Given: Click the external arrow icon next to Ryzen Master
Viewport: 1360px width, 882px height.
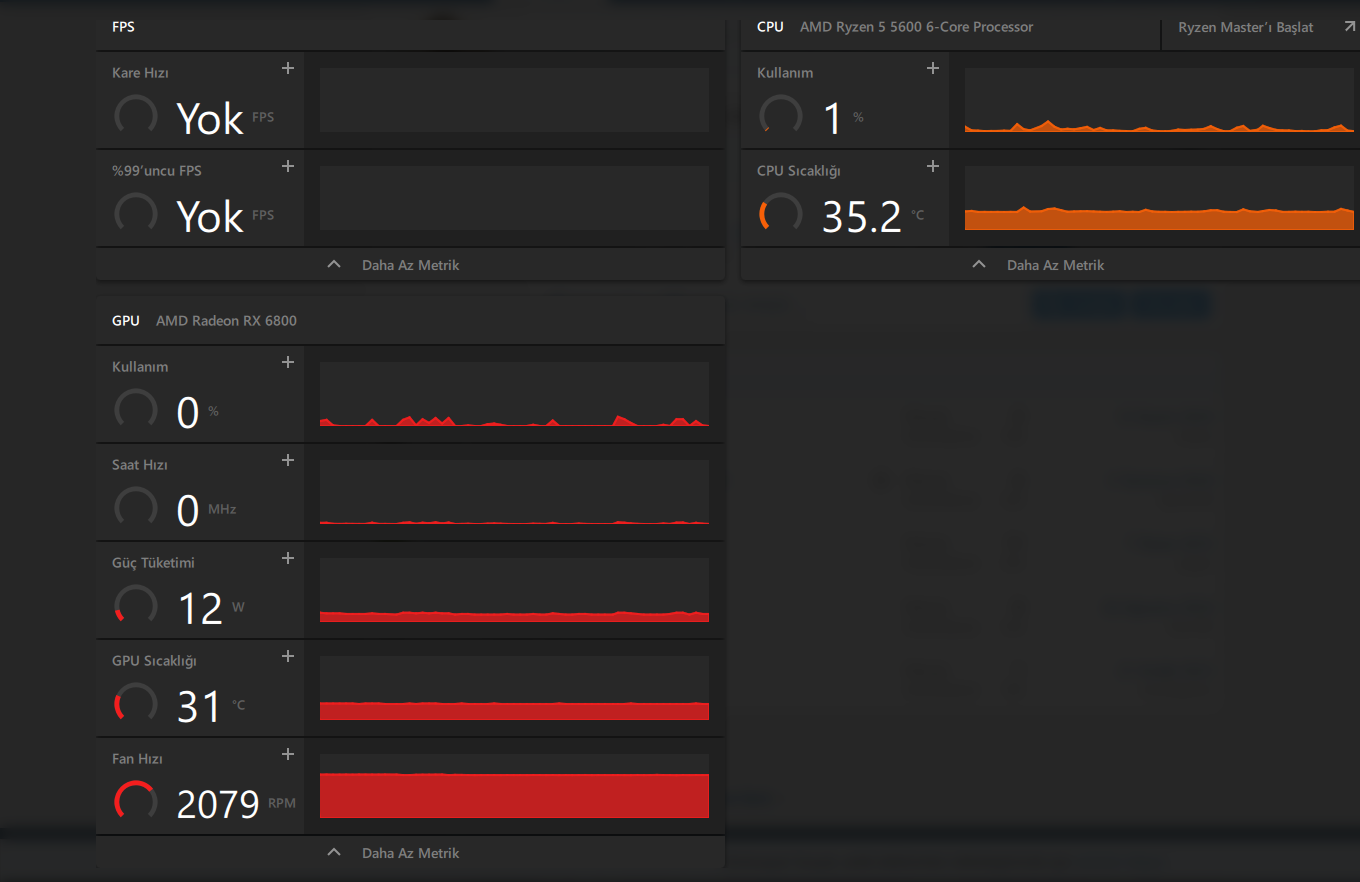Looking at the screenshot, I should pos(1349,27).
